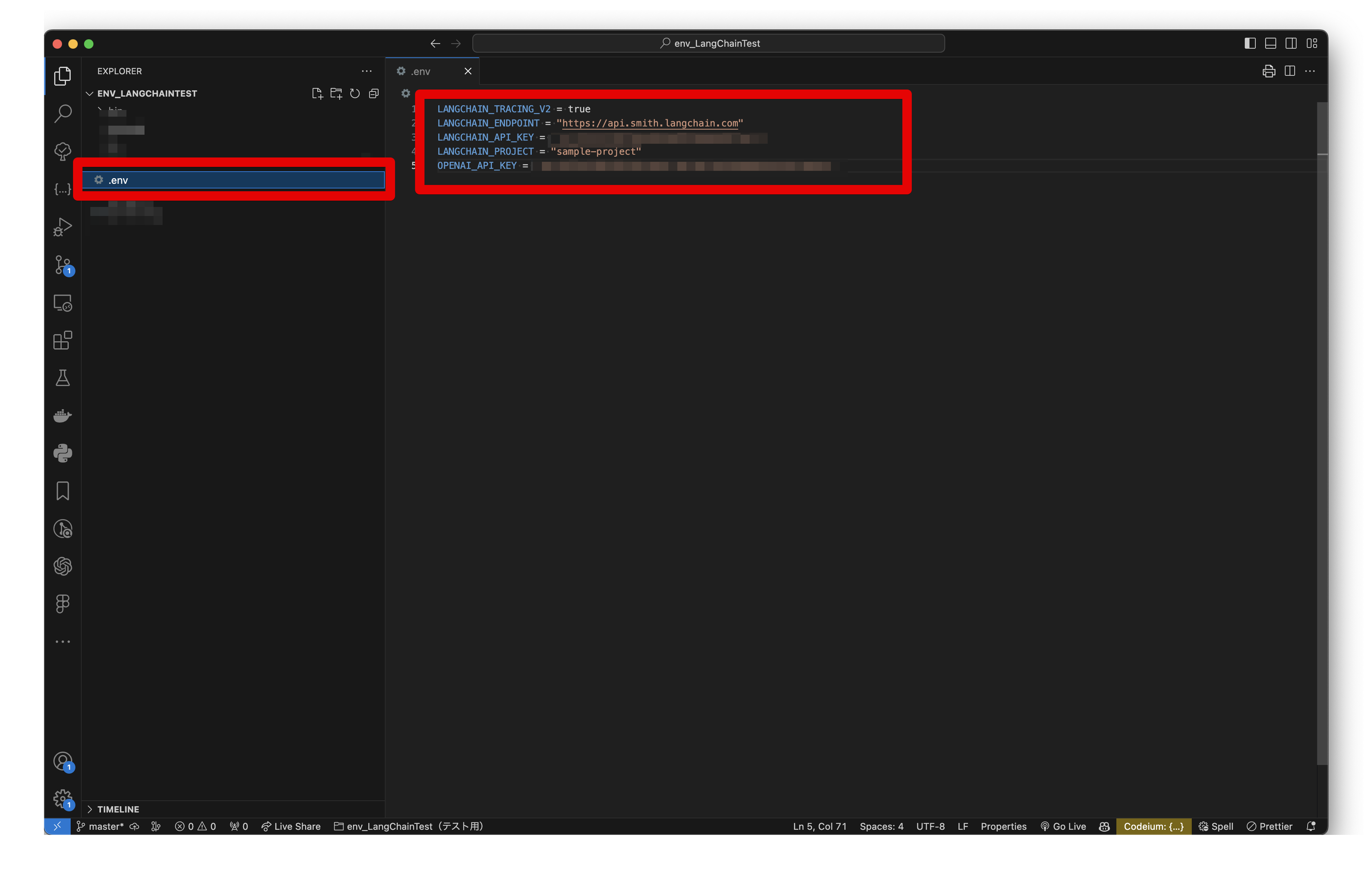Open the api.smith.langchain.com link
This screenshot has height=893, width=1372.
pos(650,123)
